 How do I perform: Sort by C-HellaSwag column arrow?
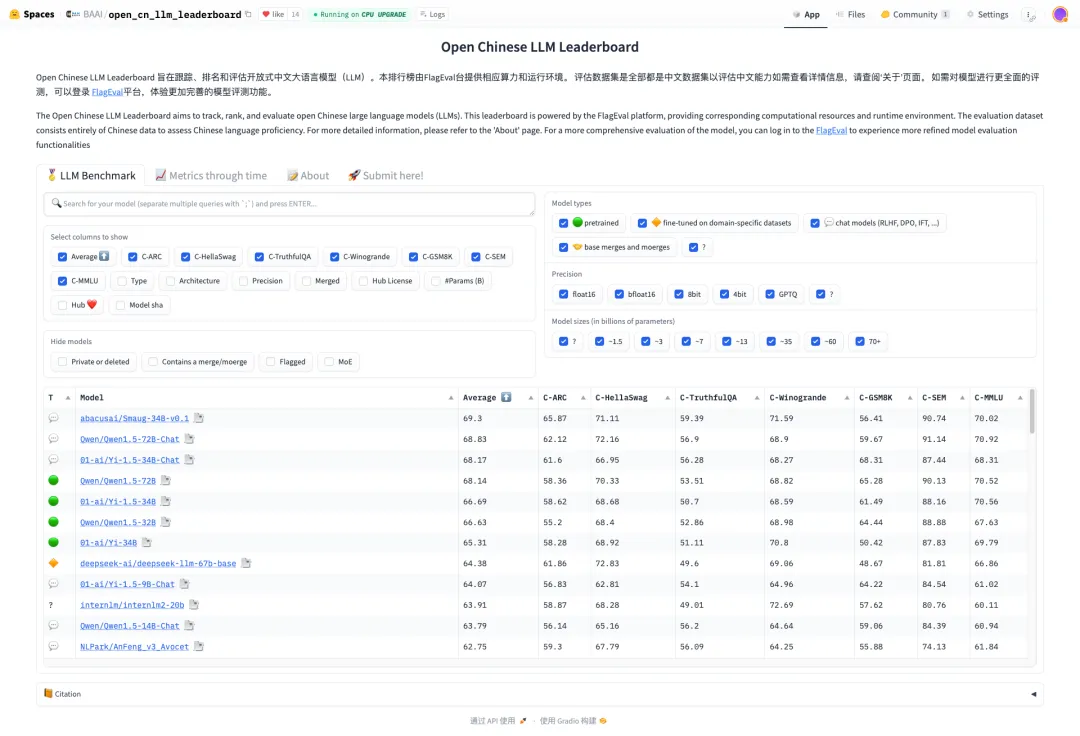coord(667,398)
